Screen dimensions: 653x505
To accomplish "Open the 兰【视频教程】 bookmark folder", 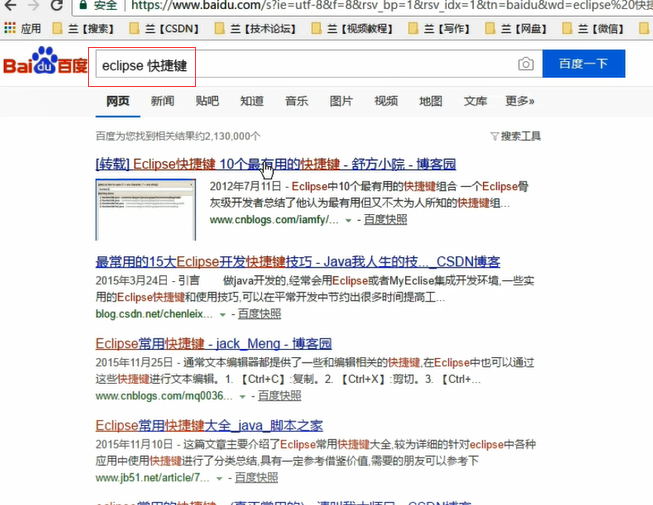I will coord(352,29).
